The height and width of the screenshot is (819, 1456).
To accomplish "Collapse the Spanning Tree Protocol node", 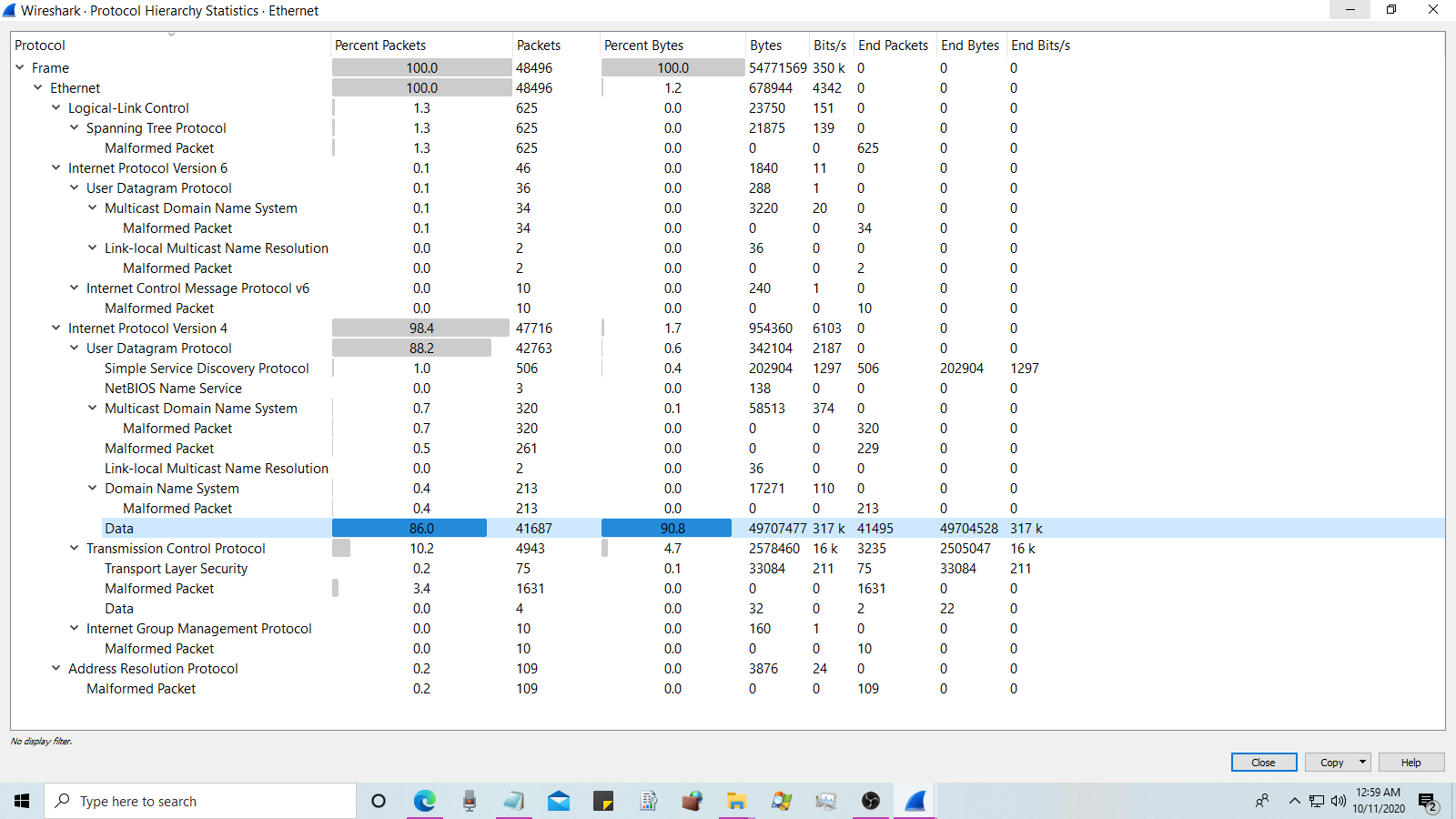I will coord(75,127).
